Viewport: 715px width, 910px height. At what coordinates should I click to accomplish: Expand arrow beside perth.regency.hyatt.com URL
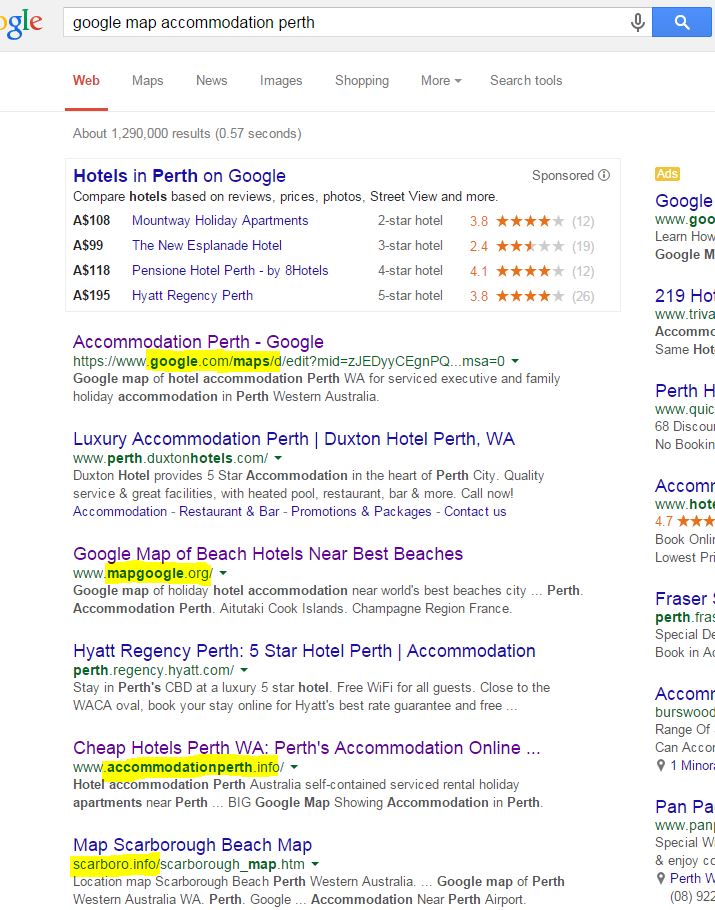point(244,670)
